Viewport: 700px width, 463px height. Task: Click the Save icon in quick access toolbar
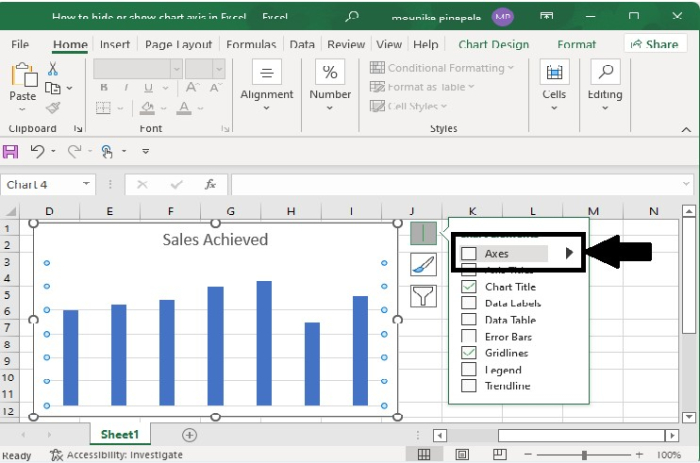[11, 151]
